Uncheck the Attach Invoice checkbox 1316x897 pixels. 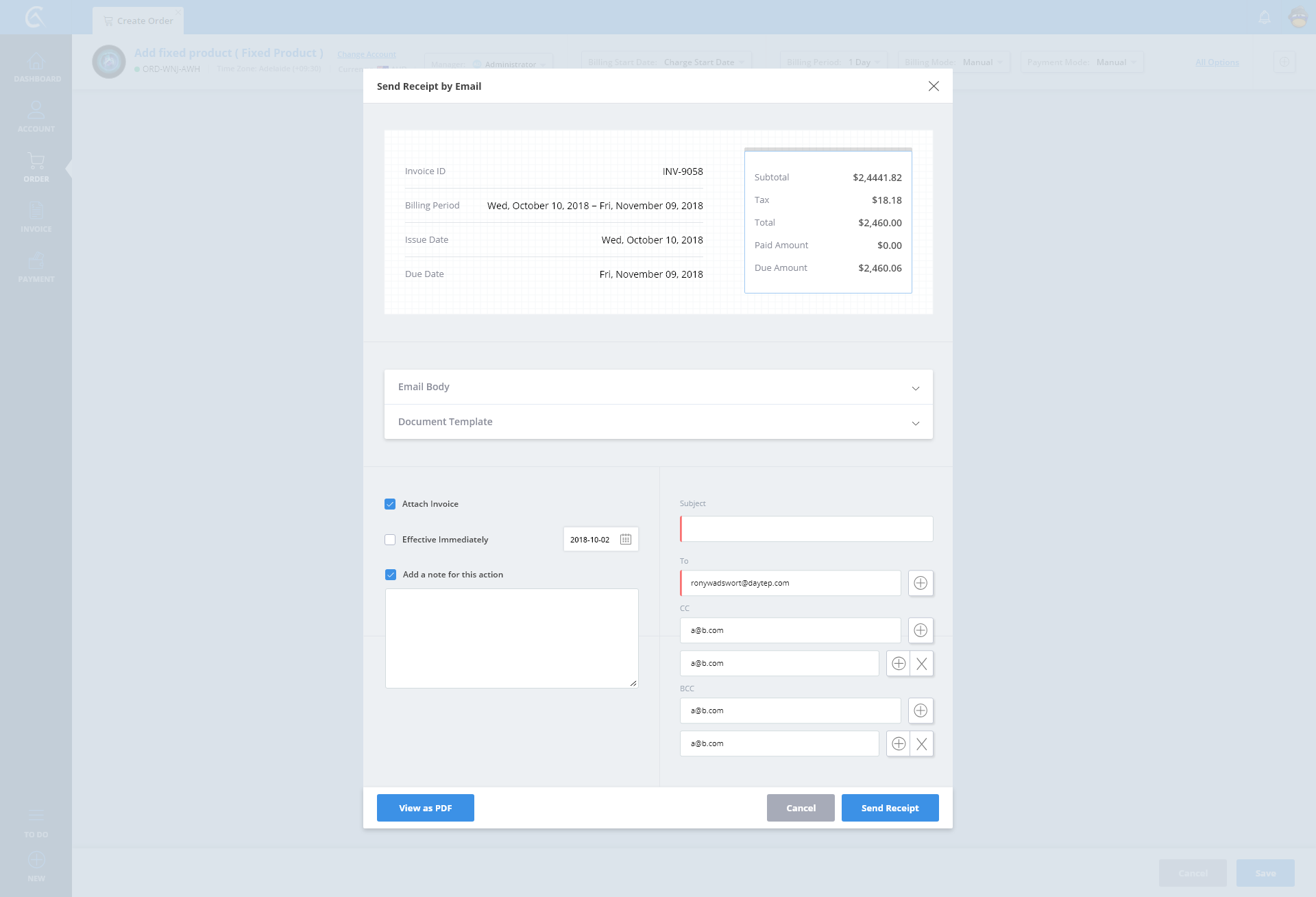pos(390,504)
